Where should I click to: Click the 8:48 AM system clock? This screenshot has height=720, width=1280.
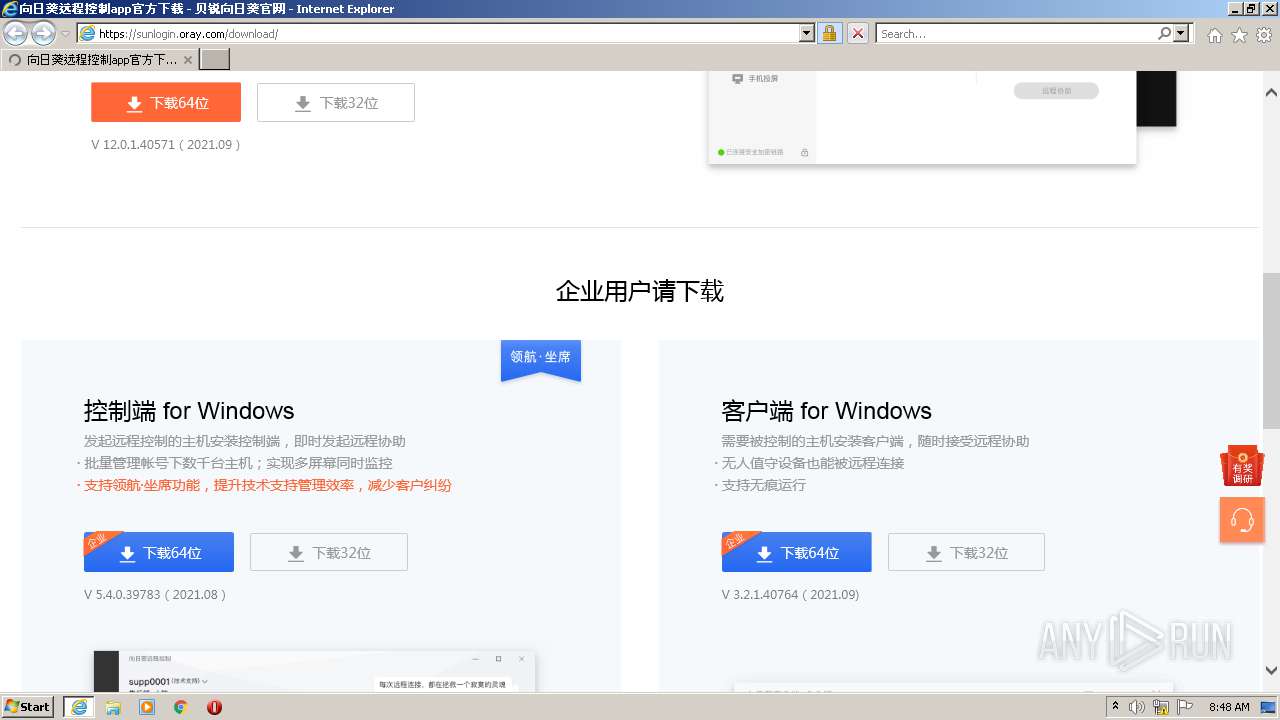click(x=1229, y=707)
